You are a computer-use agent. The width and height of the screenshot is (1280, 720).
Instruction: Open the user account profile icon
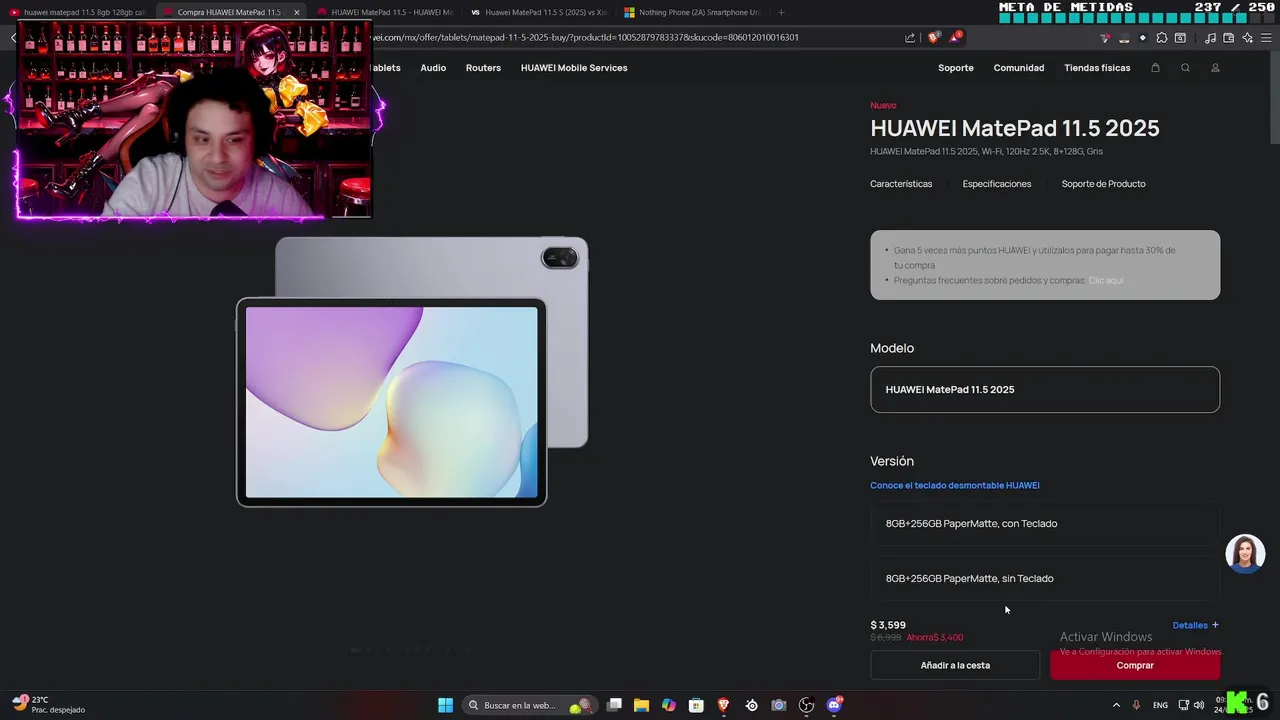tap(1215, 68)
